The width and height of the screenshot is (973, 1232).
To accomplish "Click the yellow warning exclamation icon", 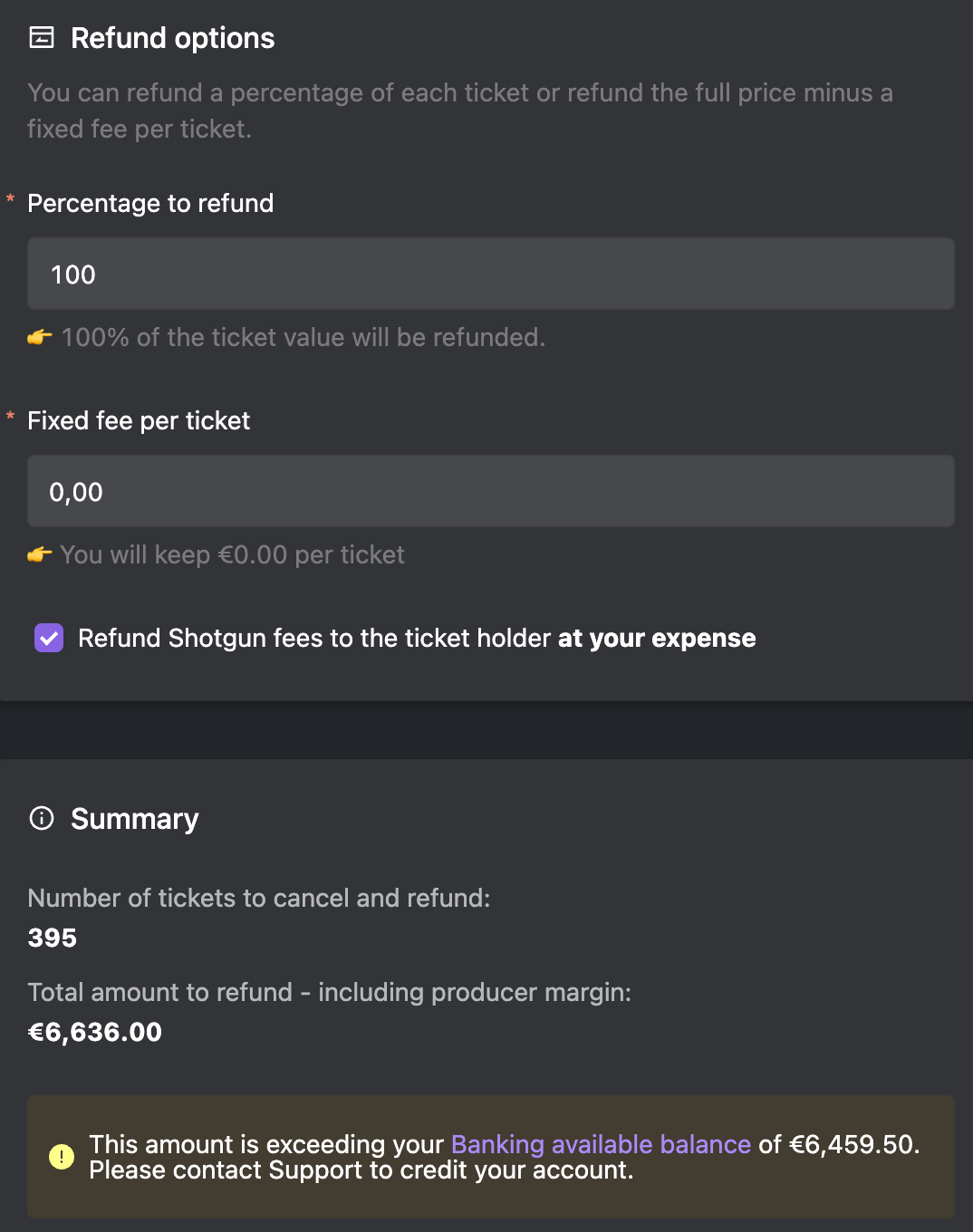I will tap(62, 1157).
